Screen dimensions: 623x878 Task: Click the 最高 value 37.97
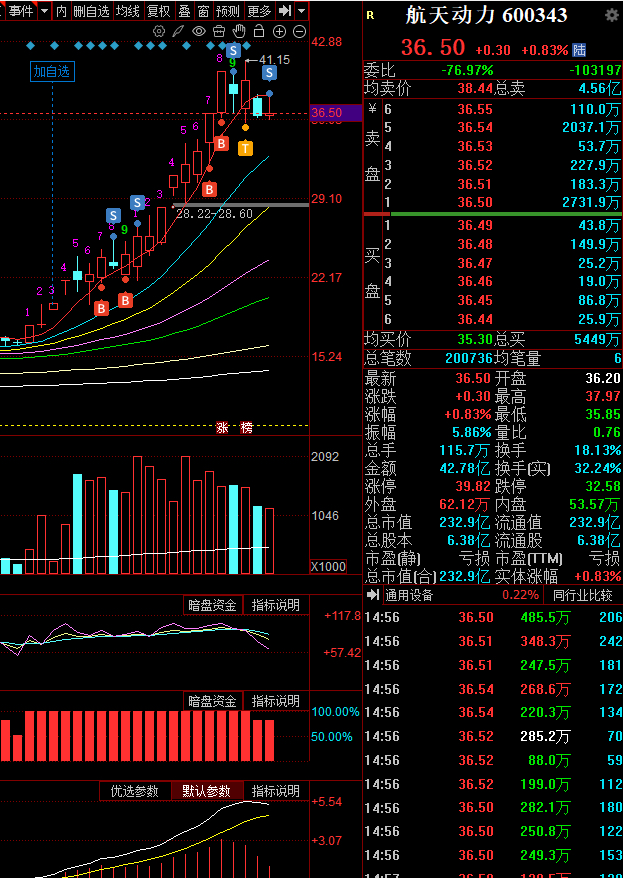click(603, 396)
